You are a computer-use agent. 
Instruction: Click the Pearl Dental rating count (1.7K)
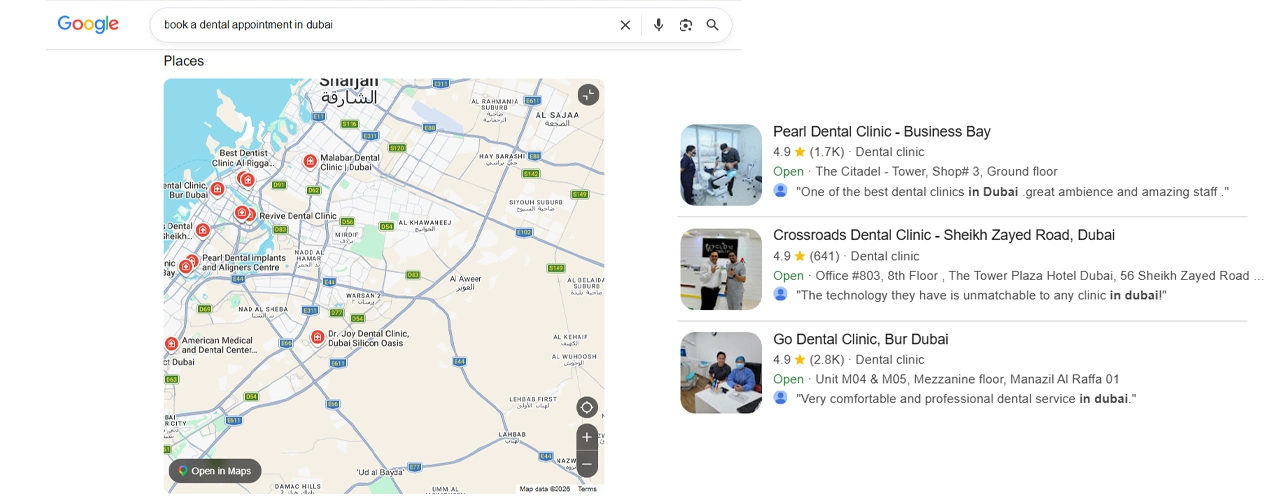click(827, 152)
